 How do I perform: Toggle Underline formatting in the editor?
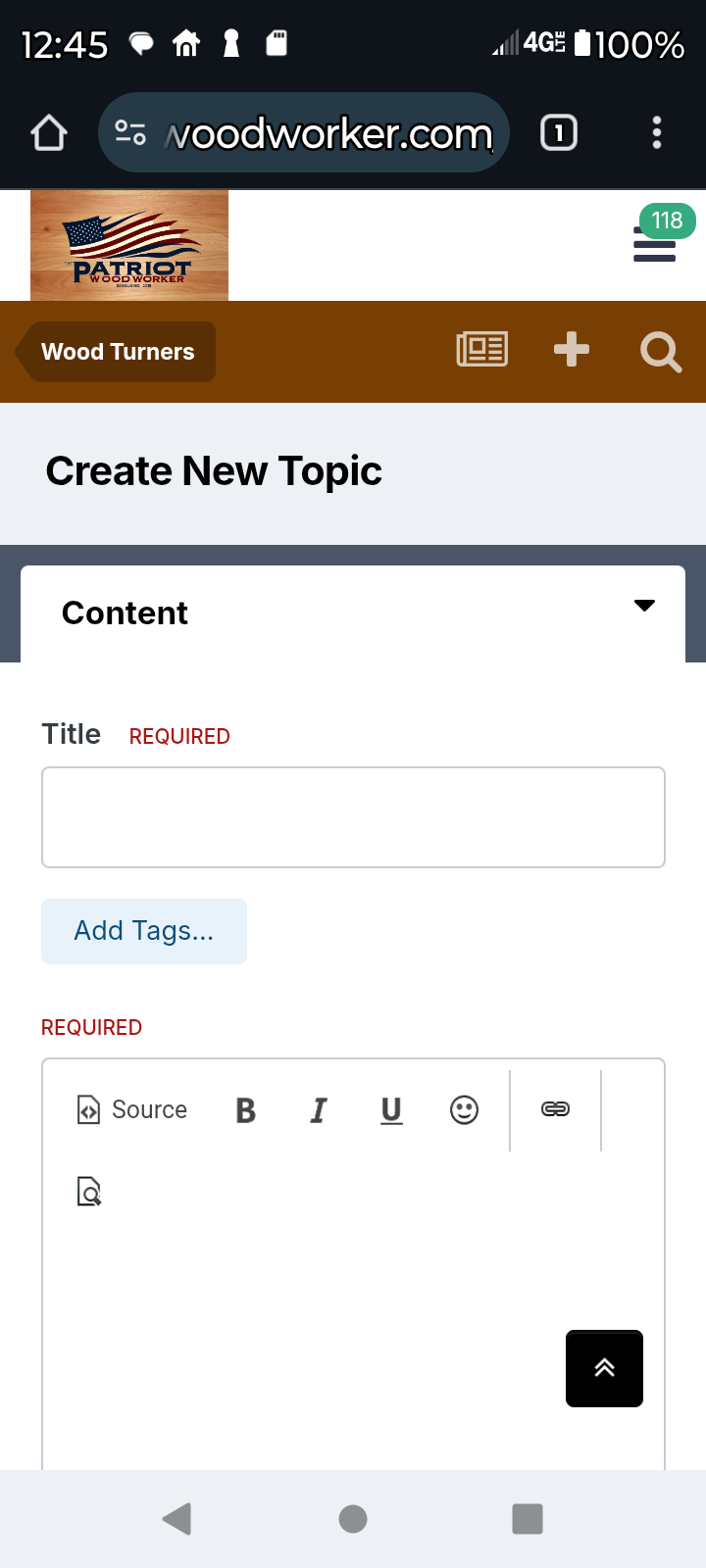[391, 1110]
